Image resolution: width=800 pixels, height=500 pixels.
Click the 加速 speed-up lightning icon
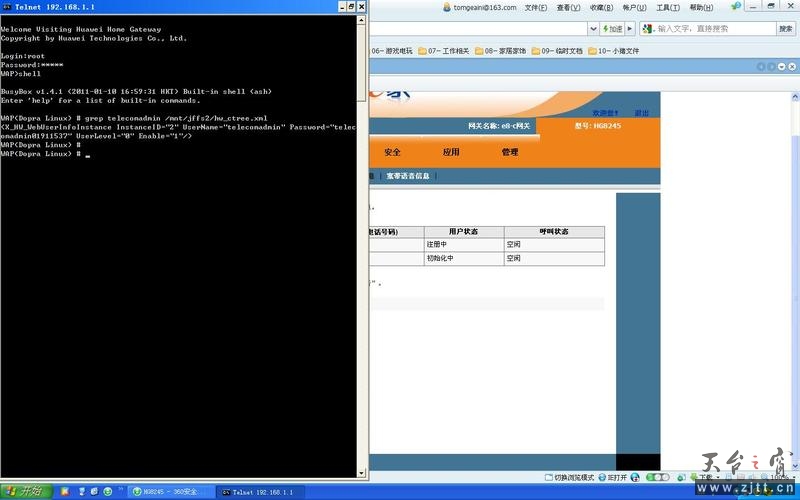point(604,29)
